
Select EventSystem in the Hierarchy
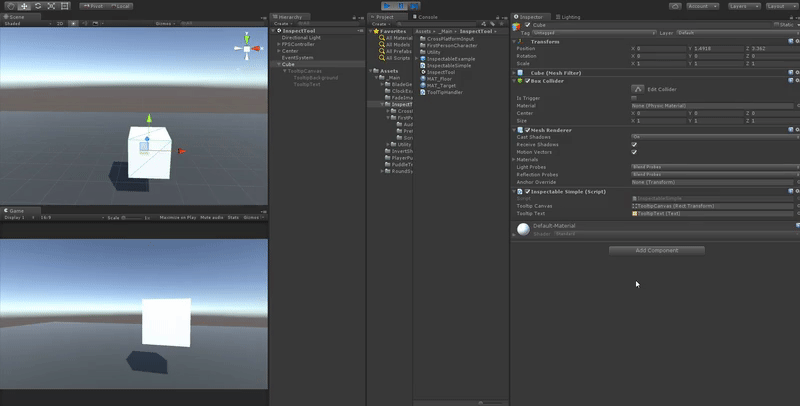click(x=297, y=58)
